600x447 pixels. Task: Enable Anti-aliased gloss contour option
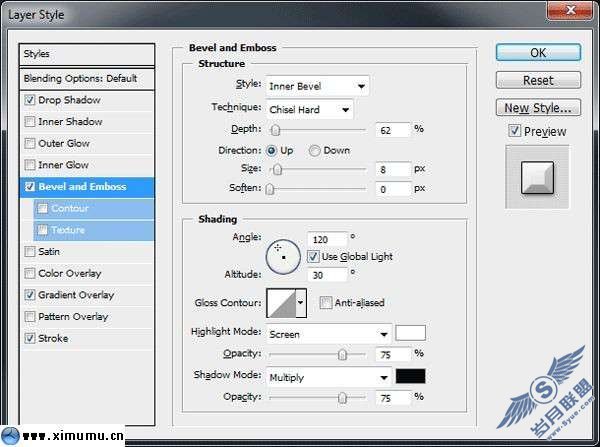click(326, 303)
